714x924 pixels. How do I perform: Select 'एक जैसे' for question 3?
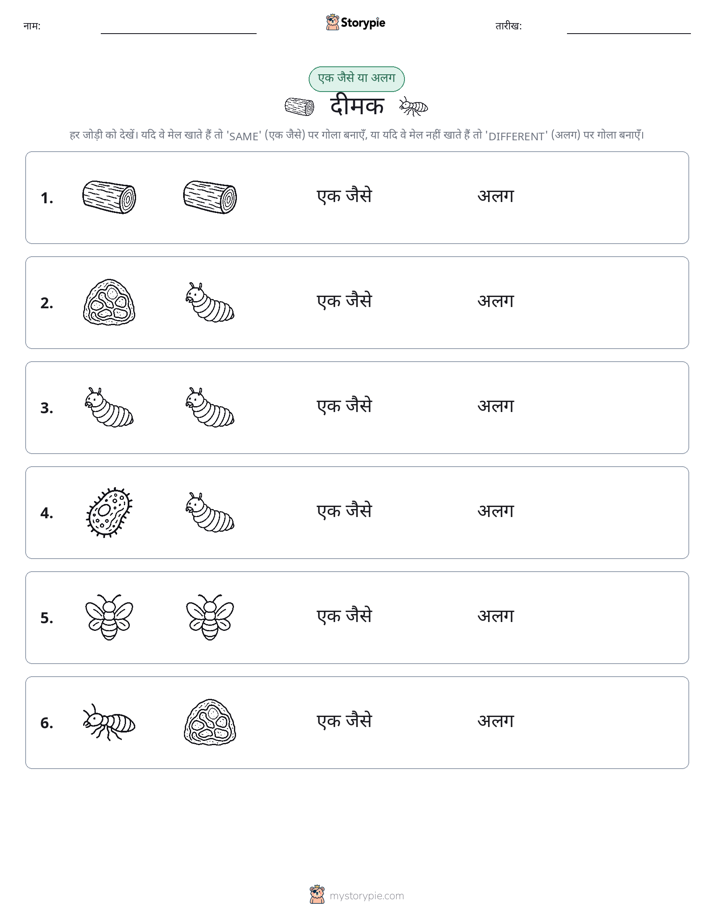click(x=344, y=406)
